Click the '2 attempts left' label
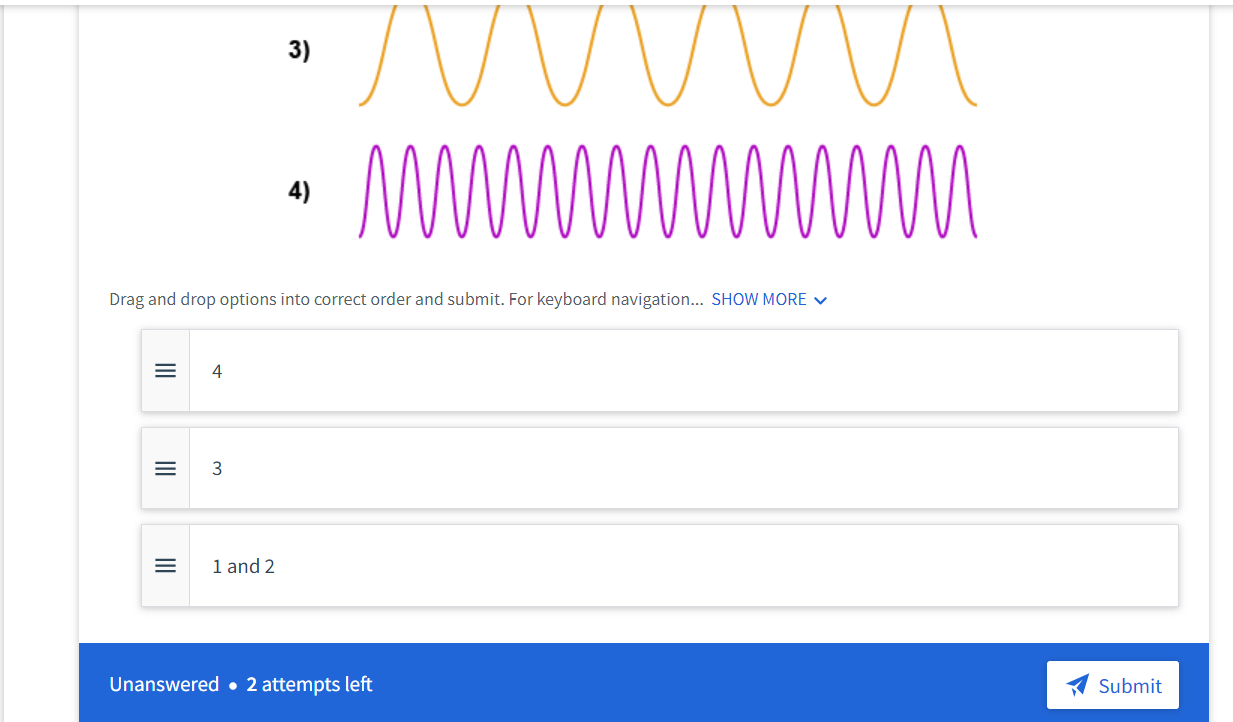Image resolution: width=1233 pixels, height=722 pixels. coord(306,685)
